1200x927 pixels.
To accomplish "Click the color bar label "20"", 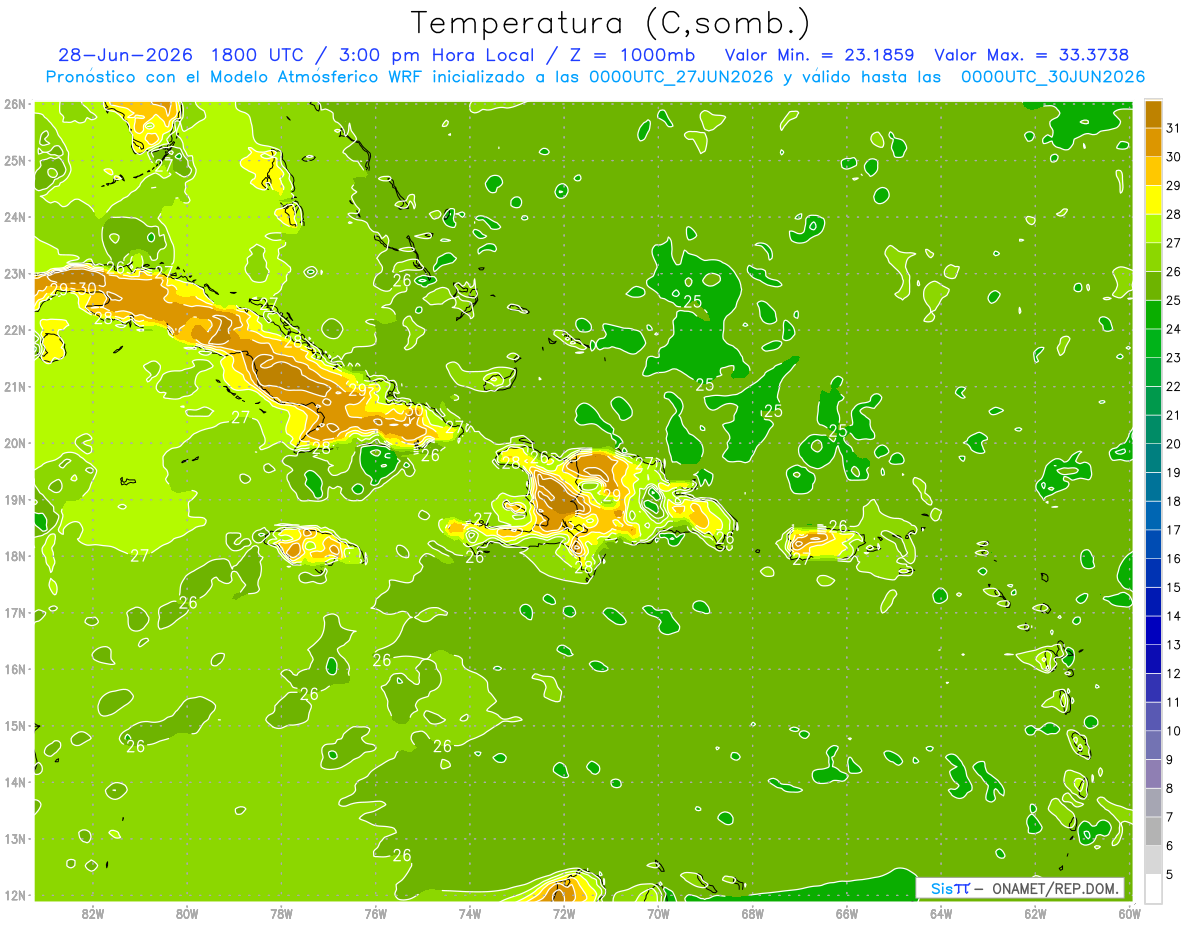I will coord(1173,444).
